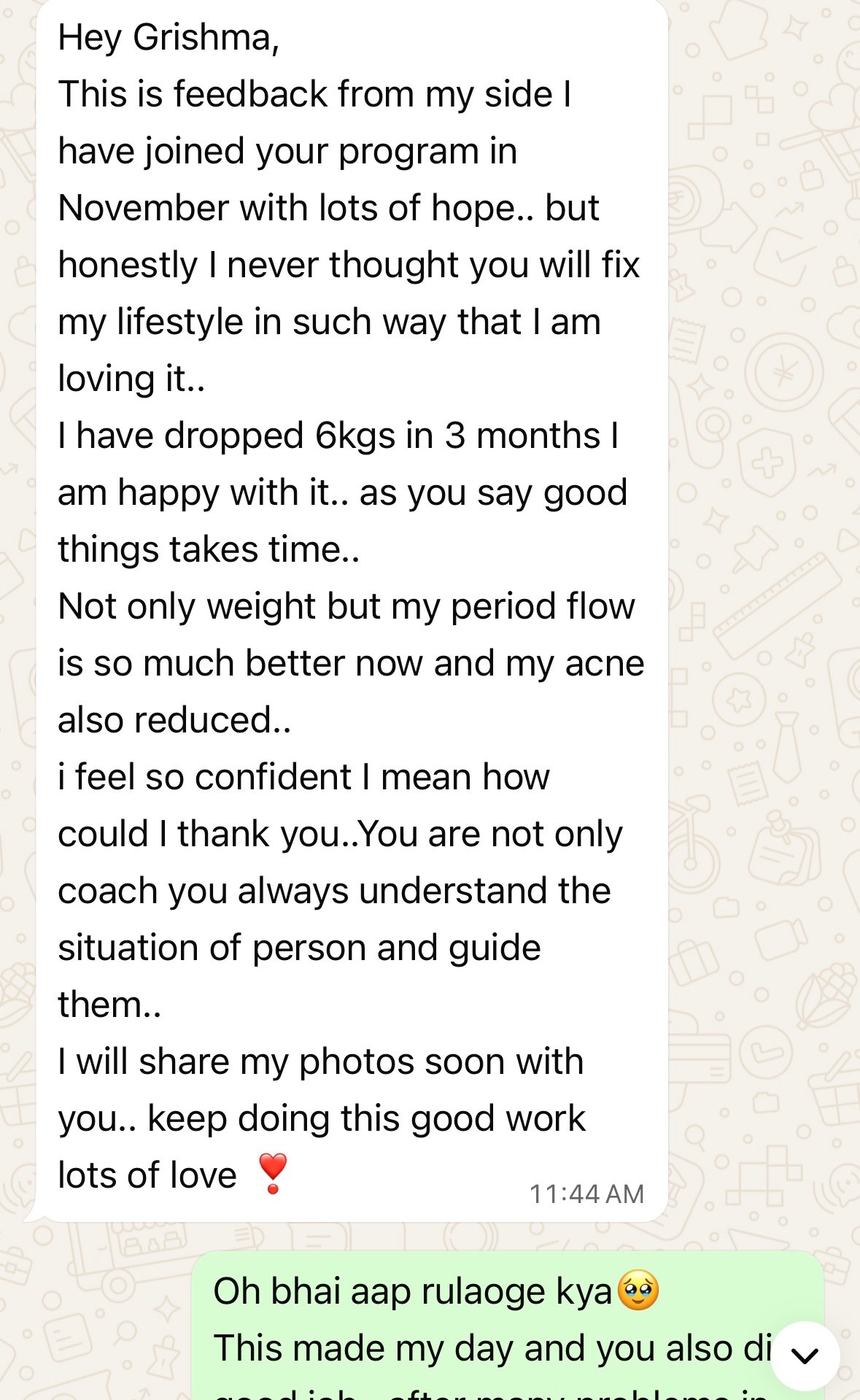Tap the "keep doing this good work" line
Viewport: 860px width, 1400px height.
(x=366, y=1118)
